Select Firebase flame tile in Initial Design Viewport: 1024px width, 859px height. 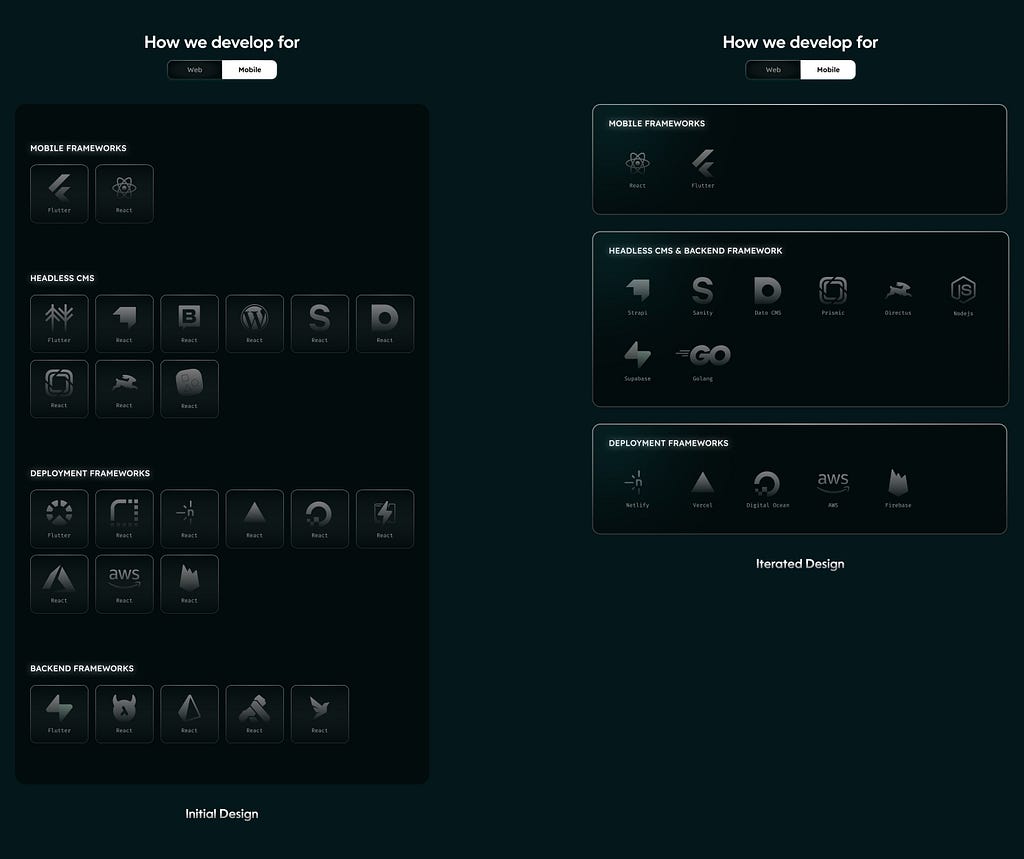click(189, 584)
